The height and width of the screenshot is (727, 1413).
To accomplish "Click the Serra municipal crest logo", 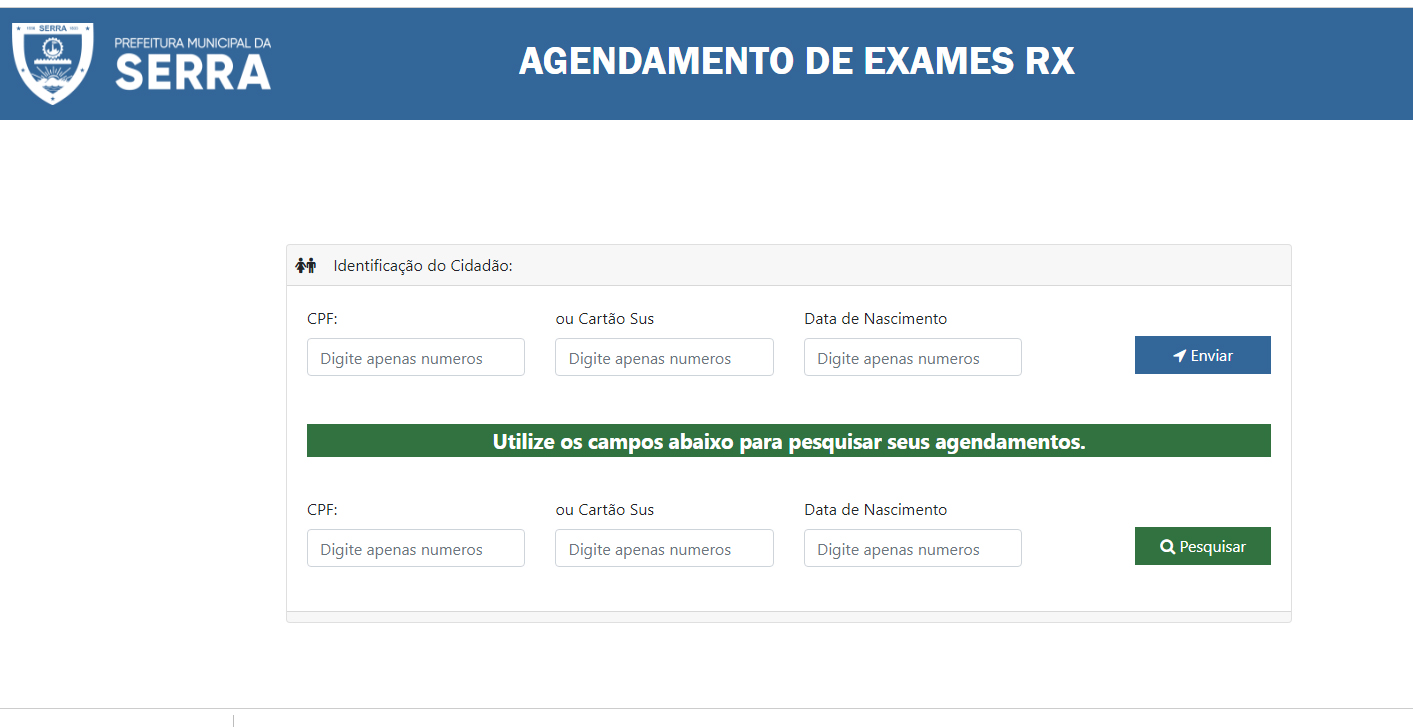I will pos(53,63).
